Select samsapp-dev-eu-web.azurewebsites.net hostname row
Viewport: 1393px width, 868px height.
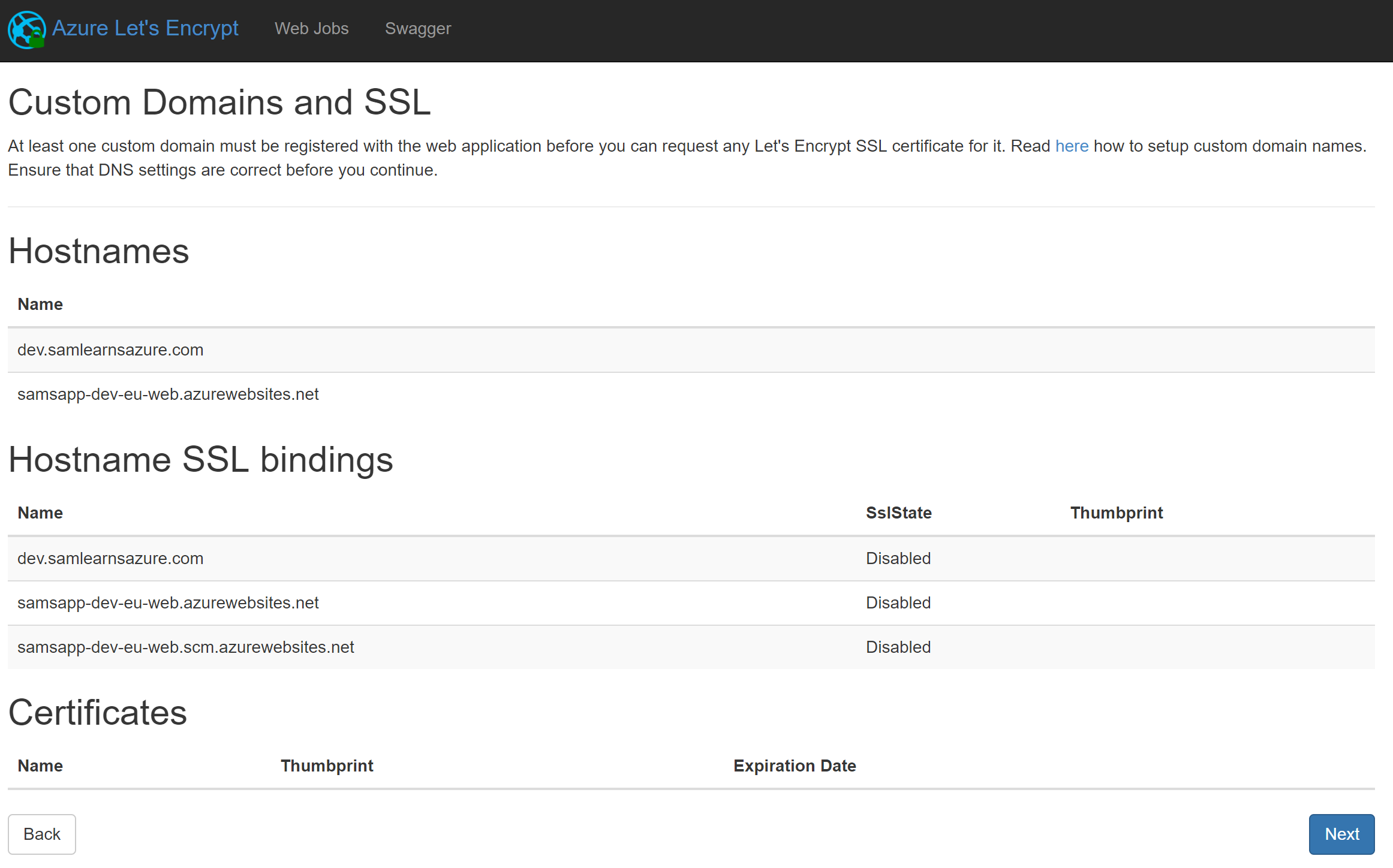click(168, 394)
